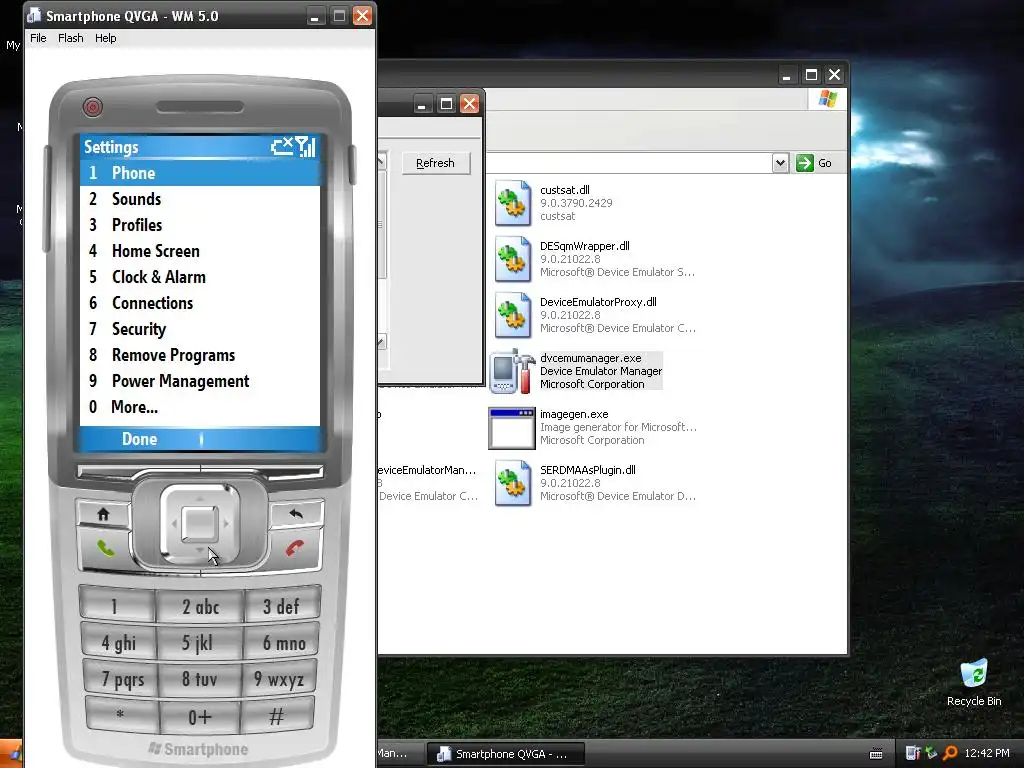Select Profiles in the Settings list

point(200,225)
